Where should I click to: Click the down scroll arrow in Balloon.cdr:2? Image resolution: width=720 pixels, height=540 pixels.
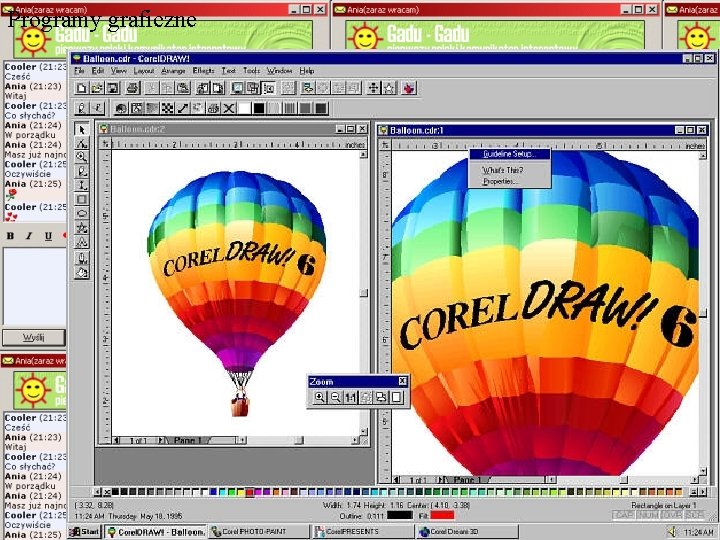pyautogui.click(x=364, y=432)
